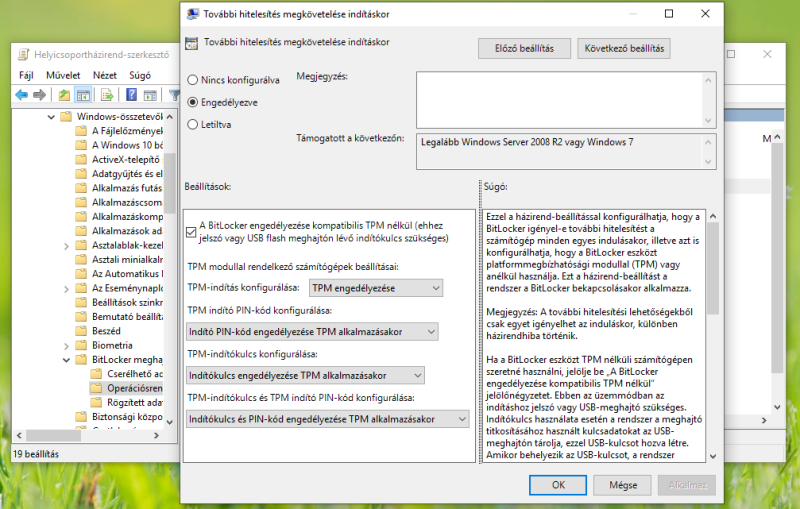Screen dimensions: 800x509
Task: Select the 'A Windows 10 bé' tree folder
Action: 119,145
